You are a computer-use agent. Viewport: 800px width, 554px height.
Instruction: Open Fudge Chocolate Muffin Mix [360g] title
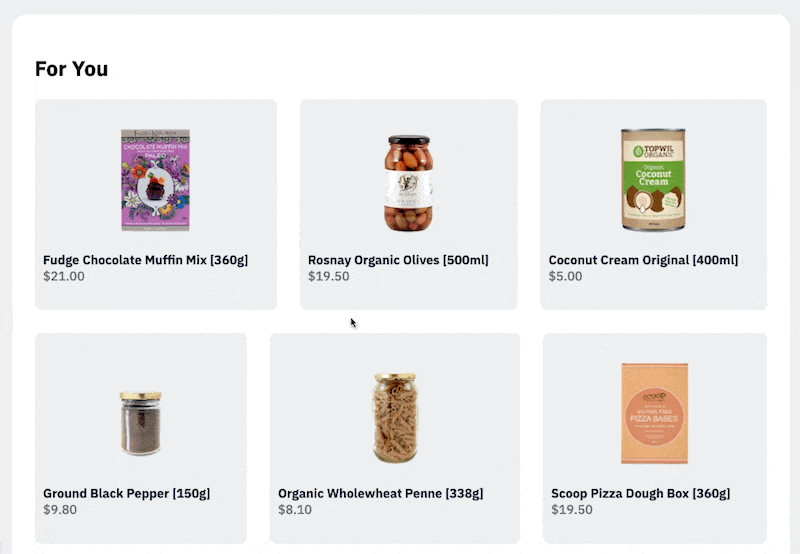[145, 260]
